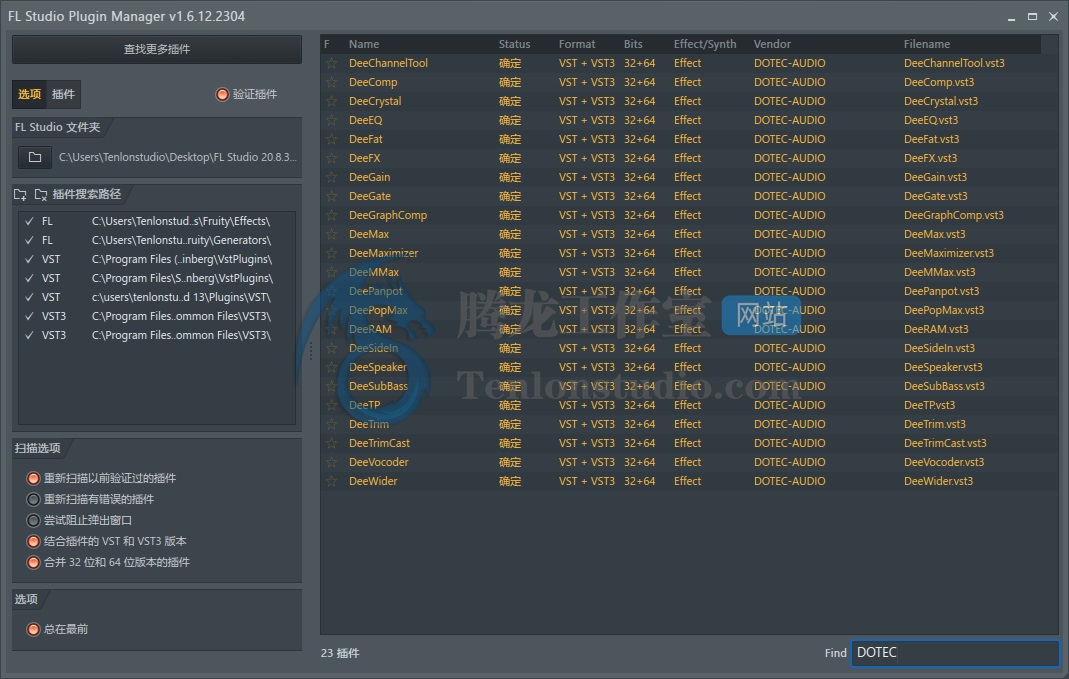
Task: Mark DeeGate as favorite
Action: coord(331,196)
